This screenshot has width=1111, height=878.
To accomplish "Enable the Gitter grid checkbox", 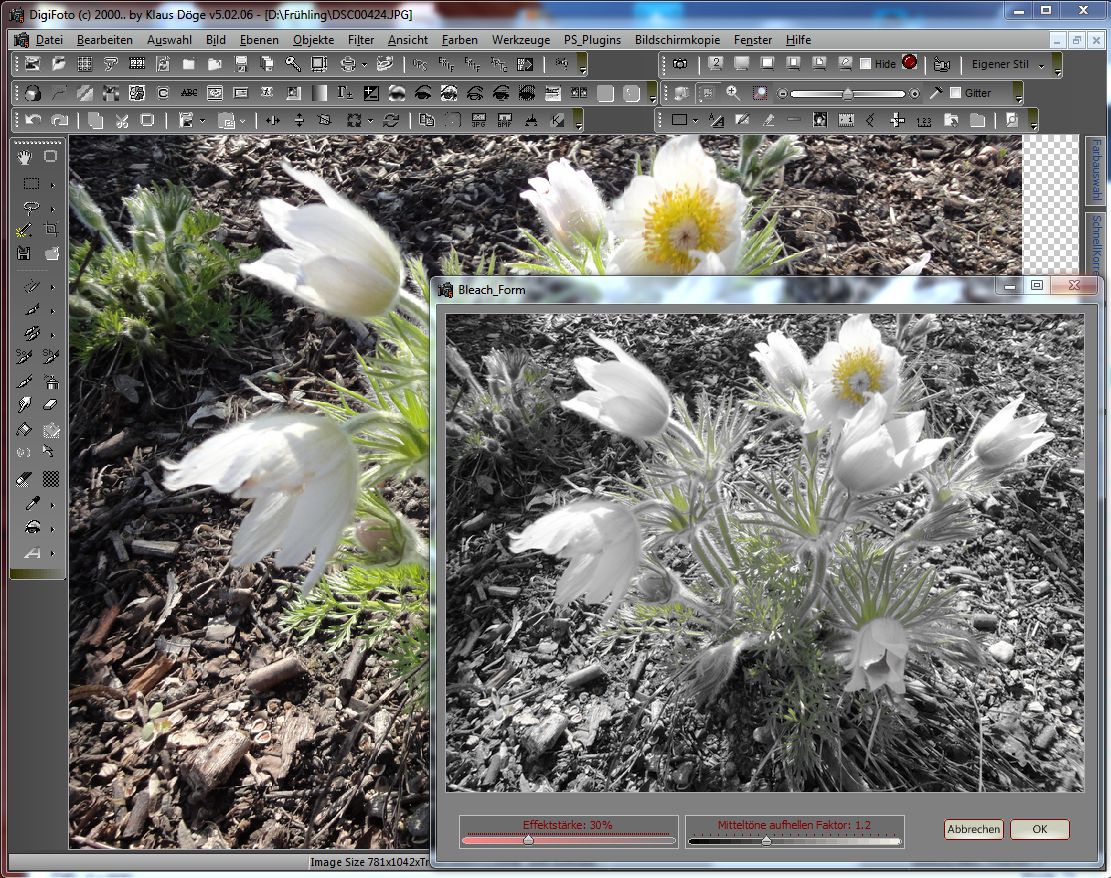I will (x=955, y=93).
